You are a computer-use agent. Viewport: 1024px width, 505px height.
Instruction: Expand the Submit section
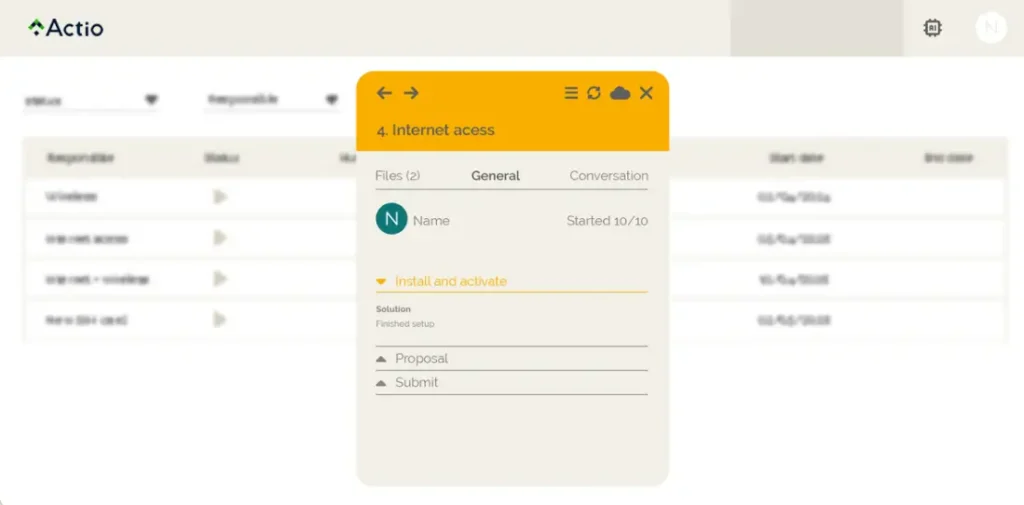pos(415,382)
